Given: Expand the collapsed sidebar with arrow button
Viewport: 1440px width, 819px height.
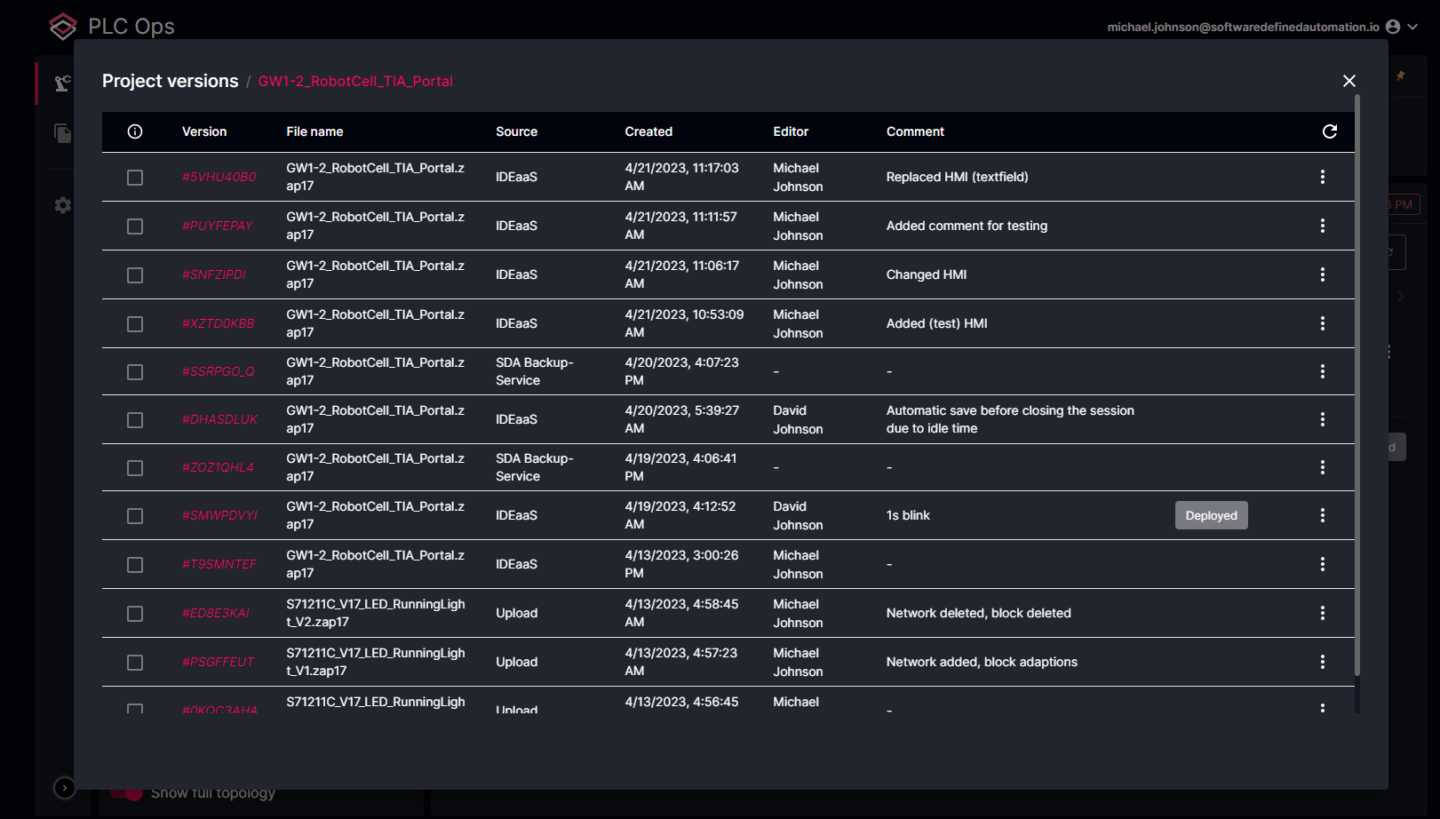Looking at the screenshot, I should (65, 788).
